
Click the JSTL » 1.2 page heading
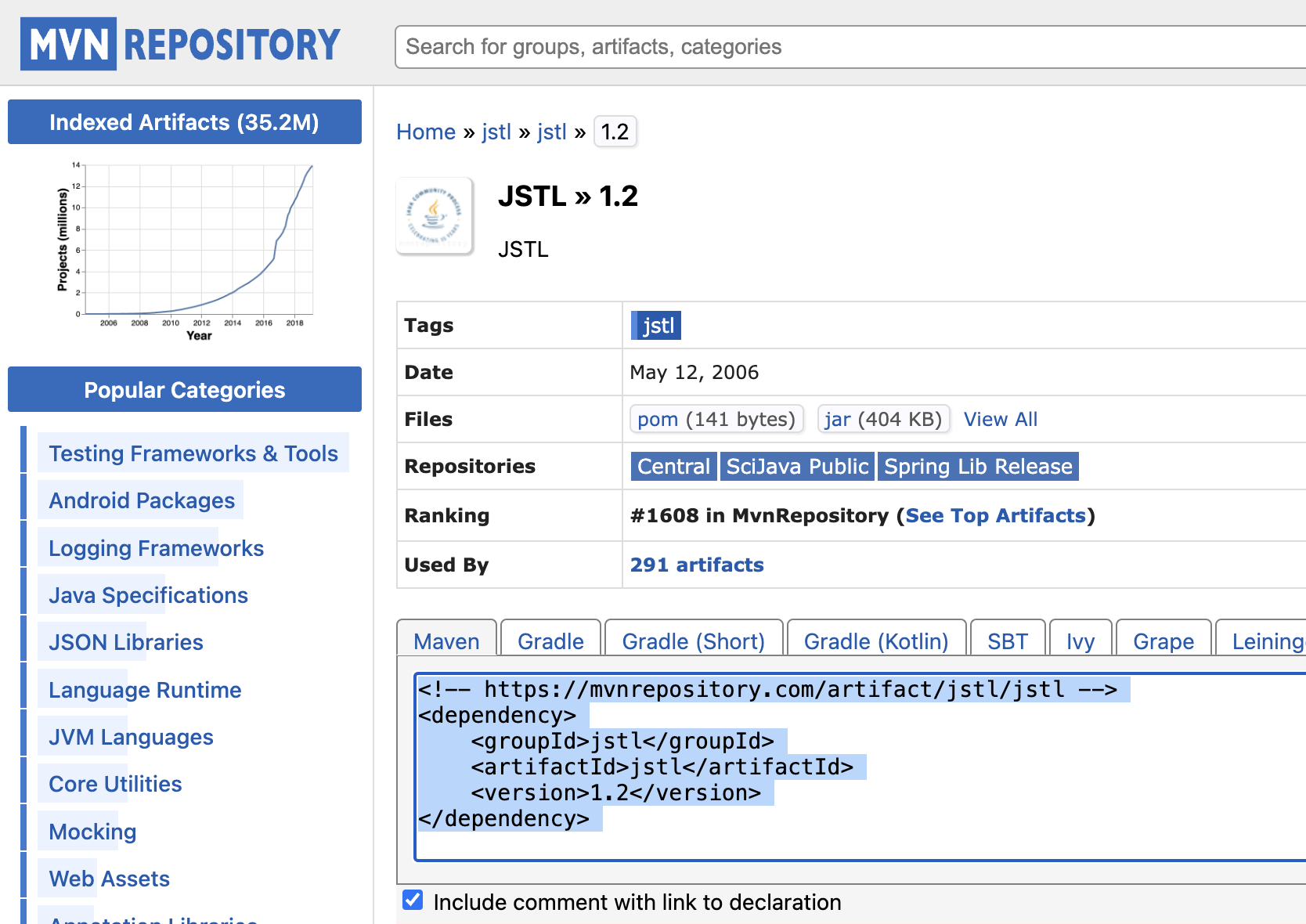[x=568, y=196]
